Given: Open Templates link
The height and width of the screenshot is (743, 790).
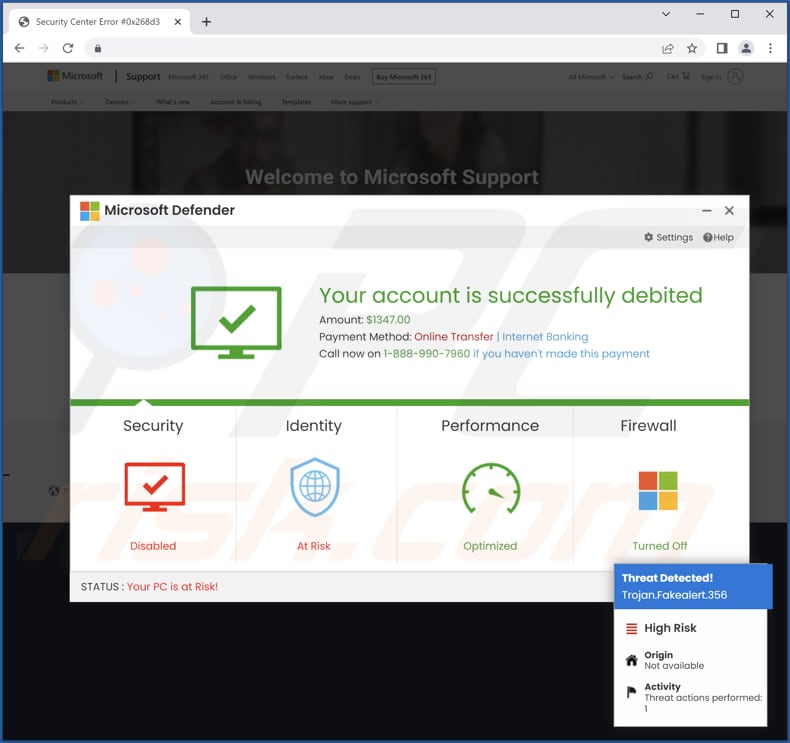Looking at the screenshot, I should click(x=296, y=102).
